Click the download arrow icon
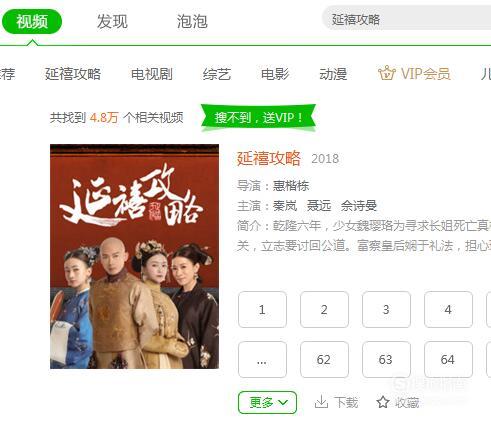 coord(321,402)
